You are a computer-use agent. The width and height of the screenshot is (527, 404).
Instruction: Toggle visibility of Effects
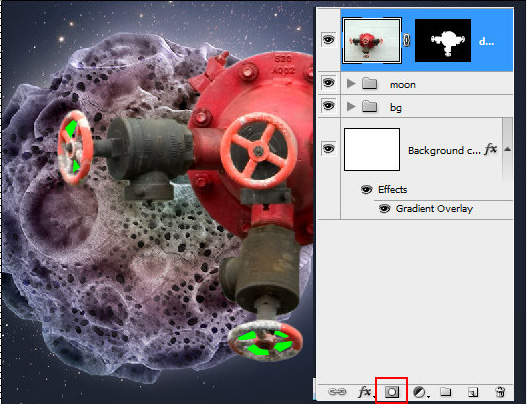(366, 190)
